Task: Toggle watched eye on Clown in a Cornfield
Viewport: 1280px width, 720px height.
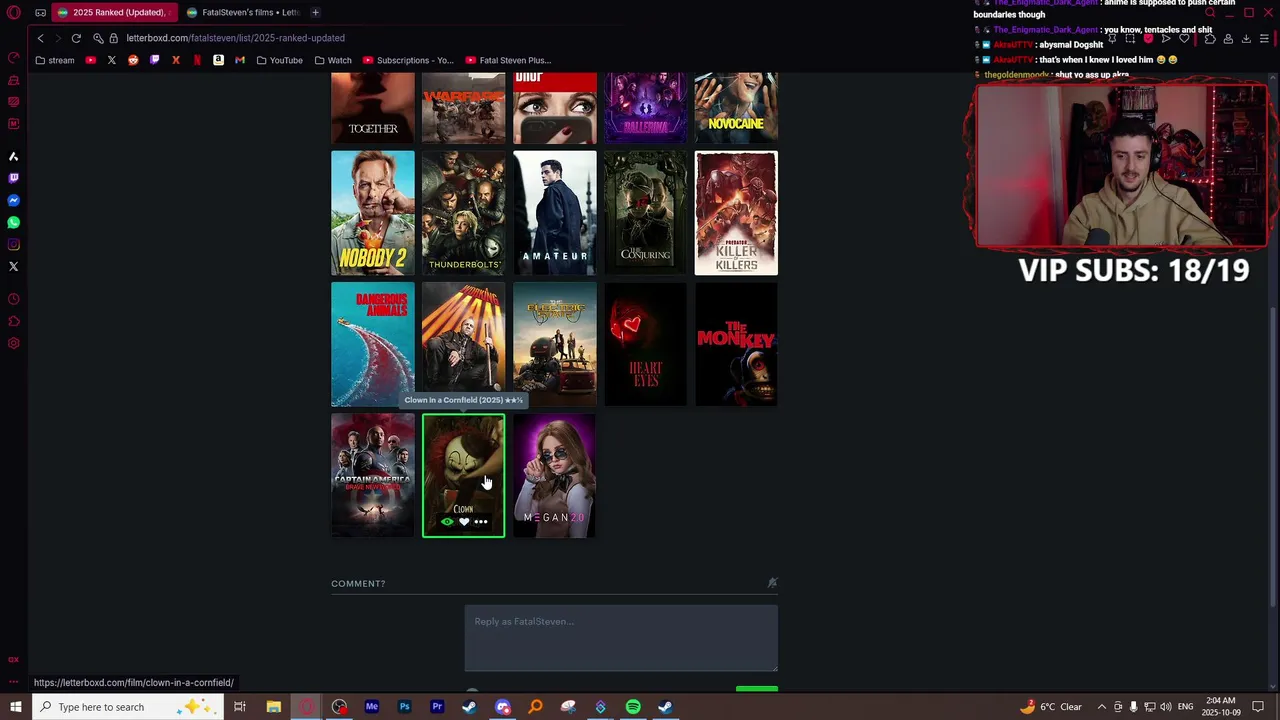Action: pos(447,522)
